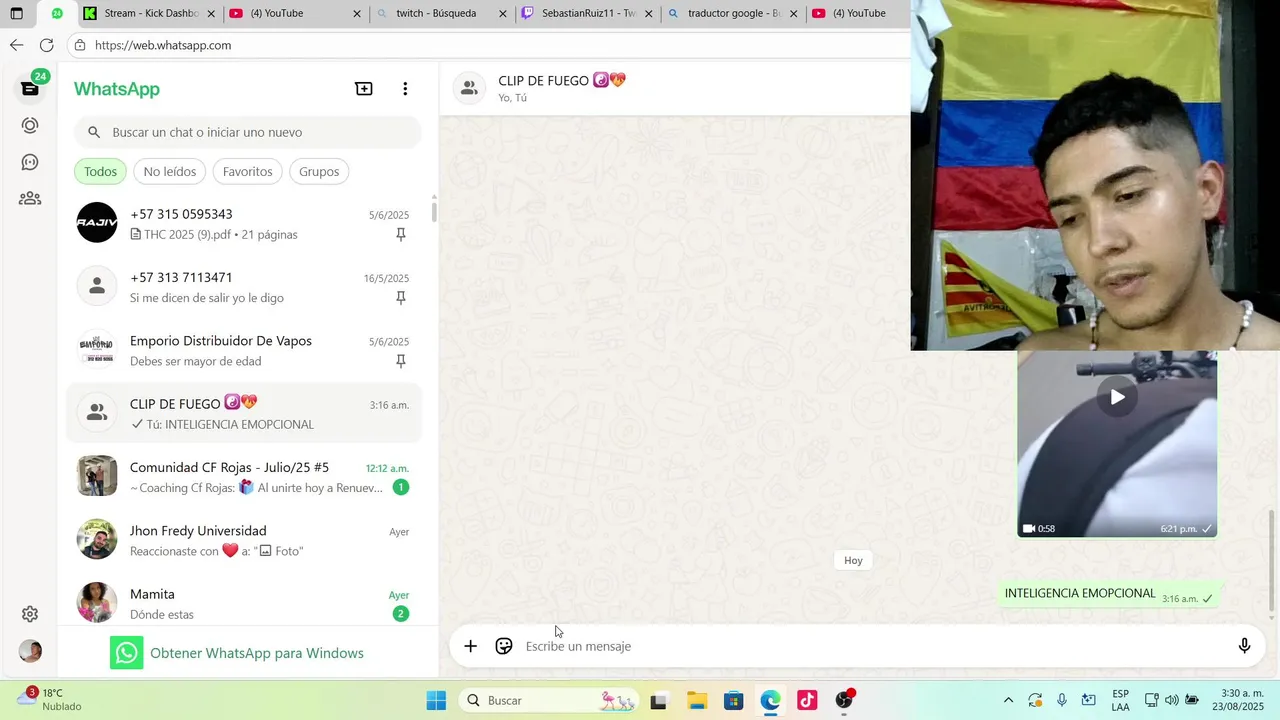Open the Status icon in the sidebar
The height and width of the screenshot is (720, 1280).
coord(30,126)
